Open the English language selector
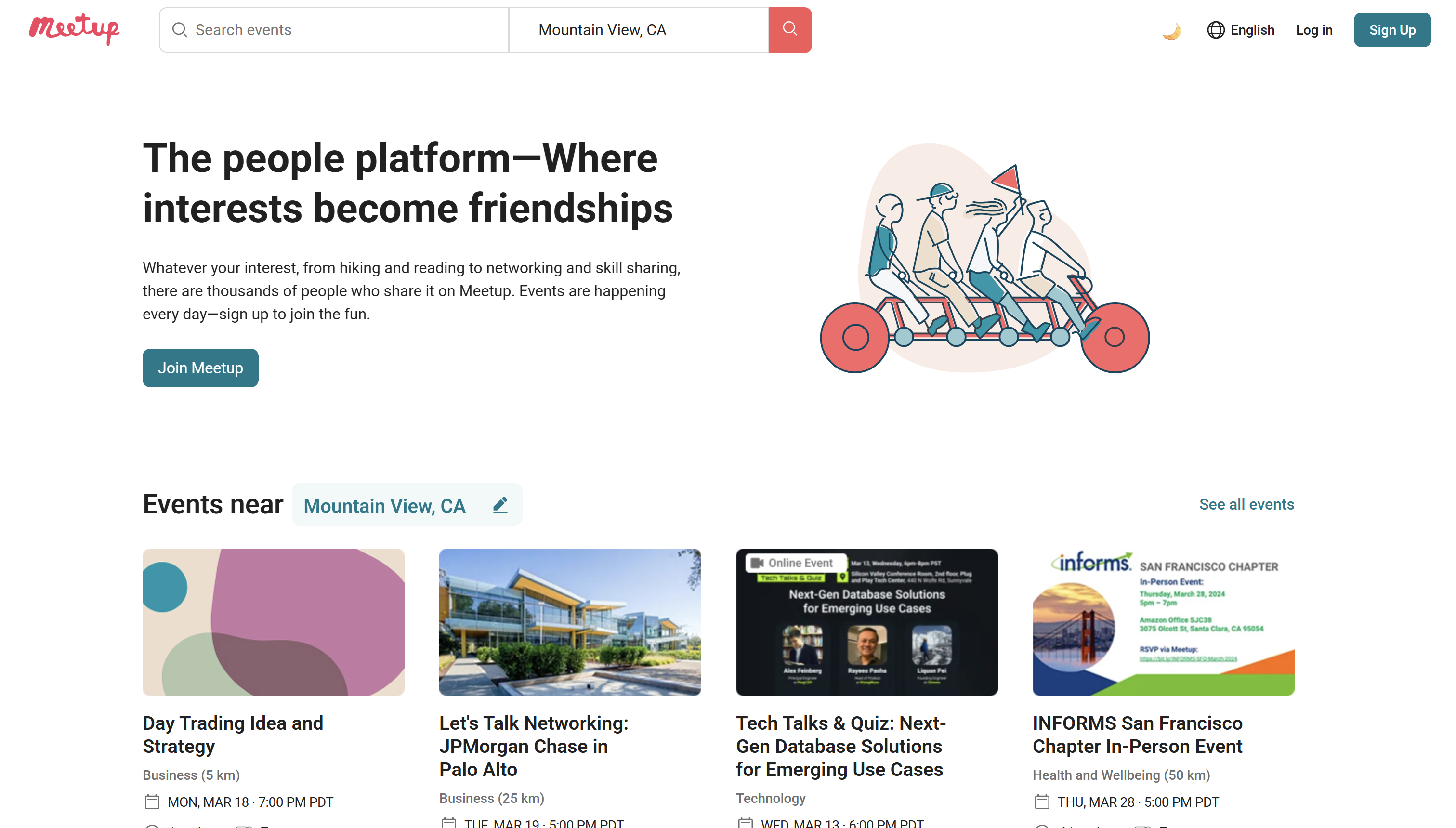The width and height of the screenshot is (1456, 828). (x=1241, y=30)
